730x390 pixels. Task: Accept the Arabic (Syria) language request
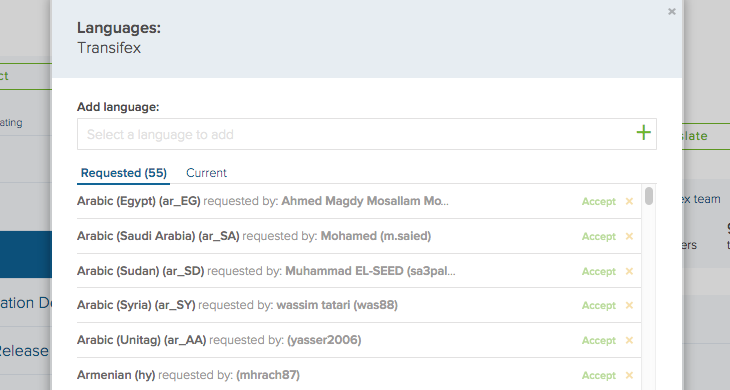click(x=599, y=305)
